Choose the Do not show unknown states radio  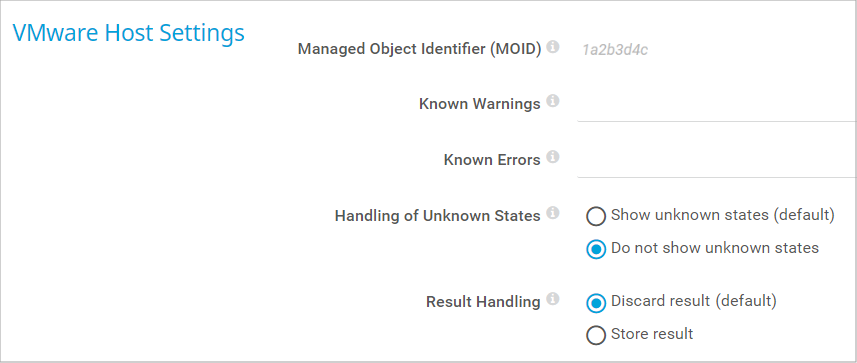[x=596, y=249]
